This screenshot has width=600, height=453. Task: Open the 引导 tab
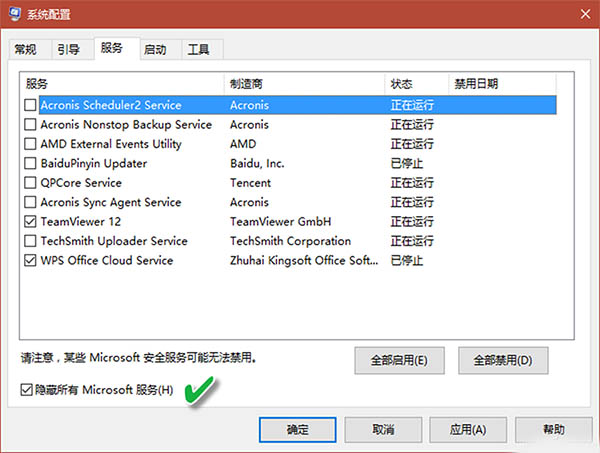(x=68, y=49)
